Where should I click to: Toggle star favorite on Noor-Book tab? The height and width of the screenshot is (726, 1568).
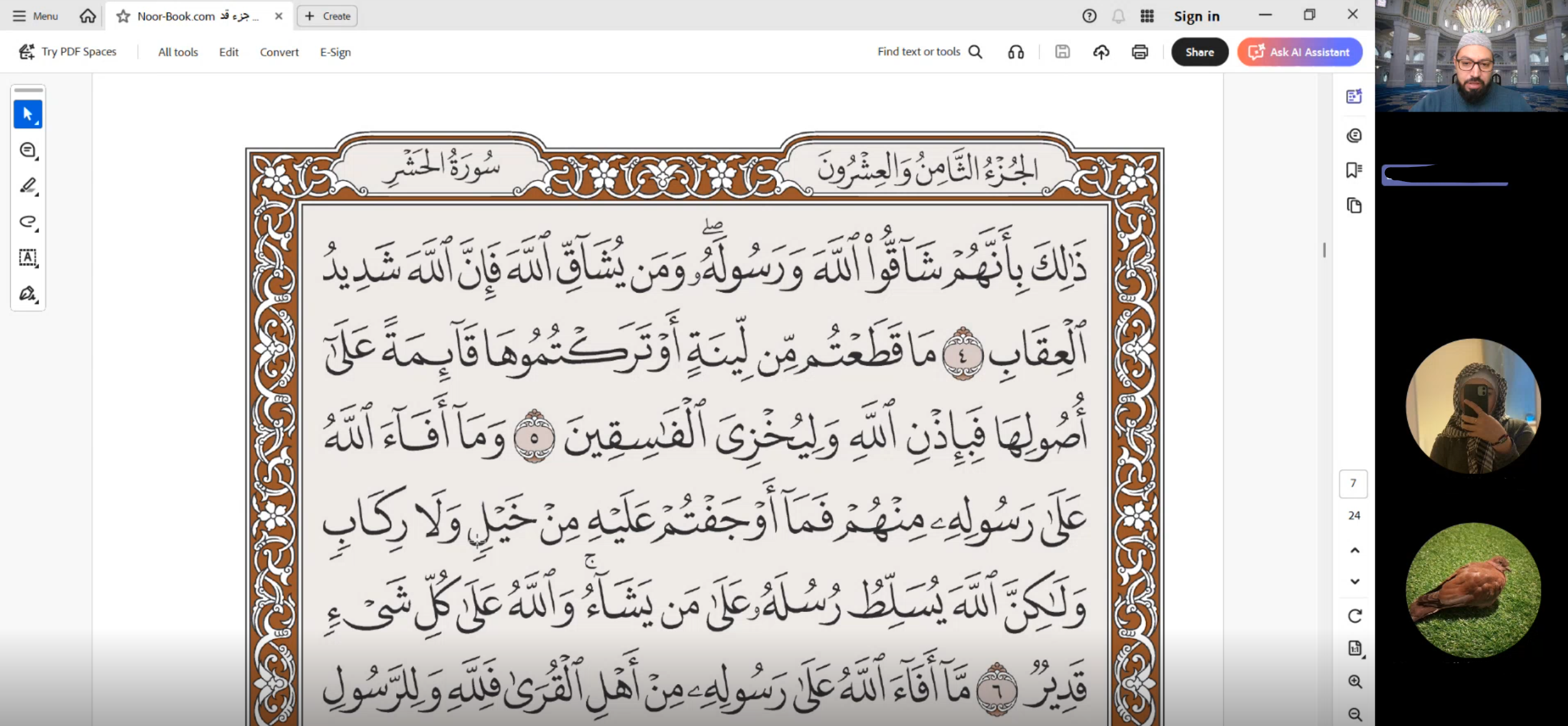tap(123, 16)
